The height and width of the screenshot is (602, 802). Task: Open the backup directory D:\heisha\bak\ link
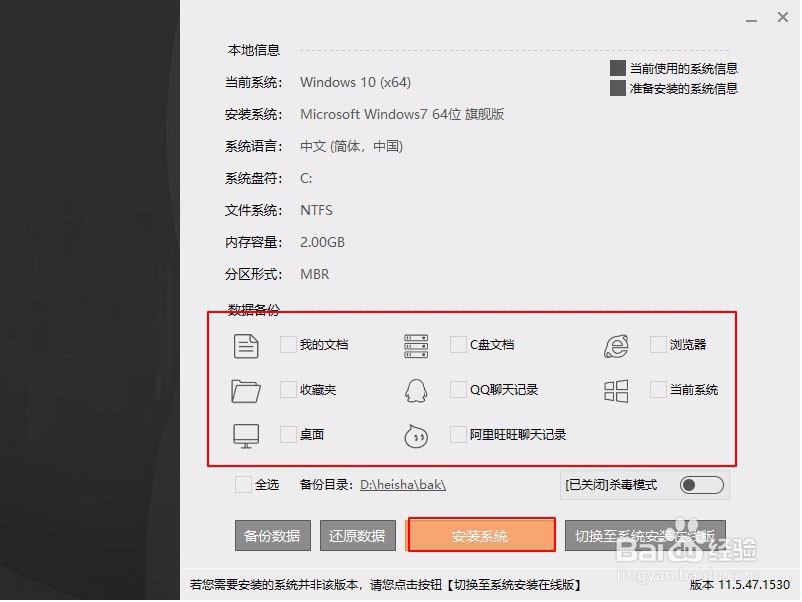pos(403,485)
